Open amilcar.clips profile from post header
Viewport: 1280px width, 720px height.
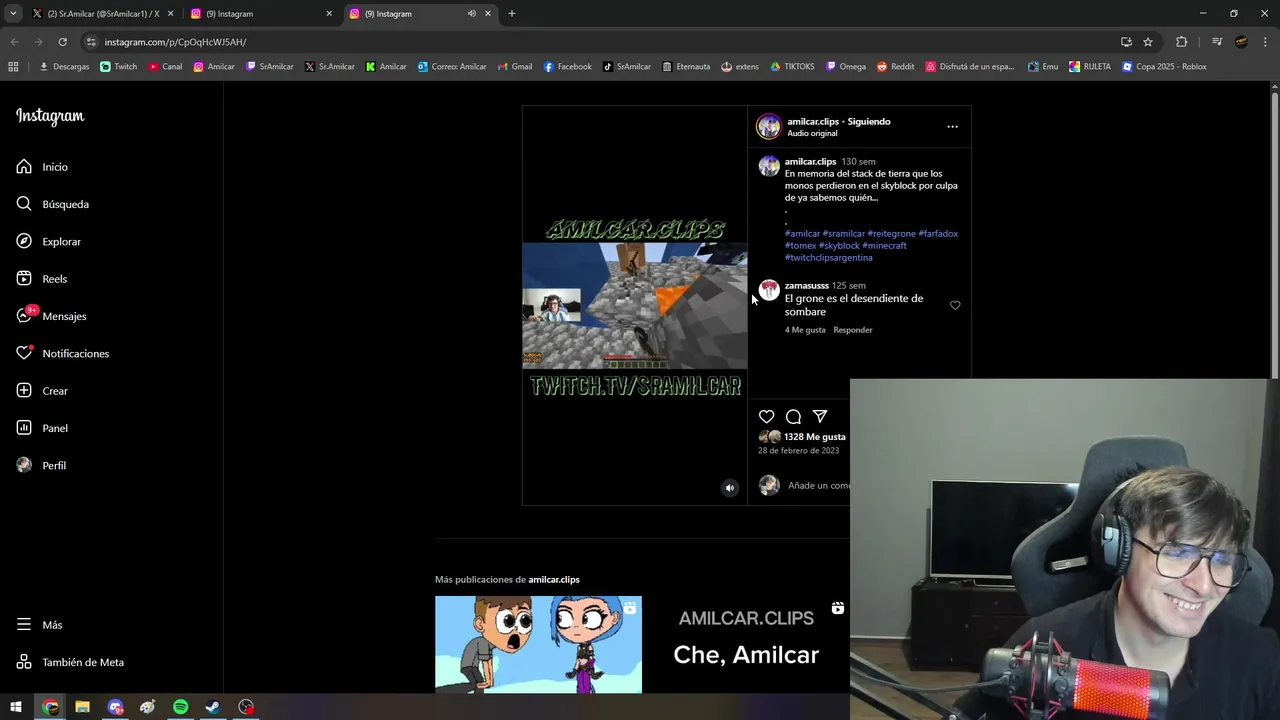pos(813,121)
